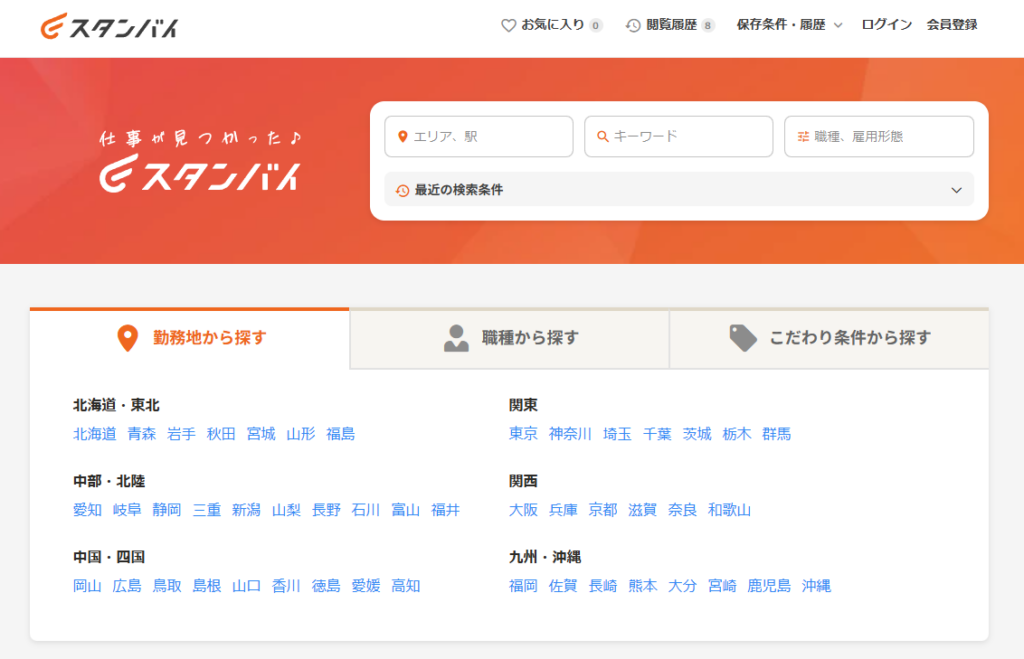Select 大阪 under 関西
This screenshot has height=659, width=1024.
coord(523,510)
